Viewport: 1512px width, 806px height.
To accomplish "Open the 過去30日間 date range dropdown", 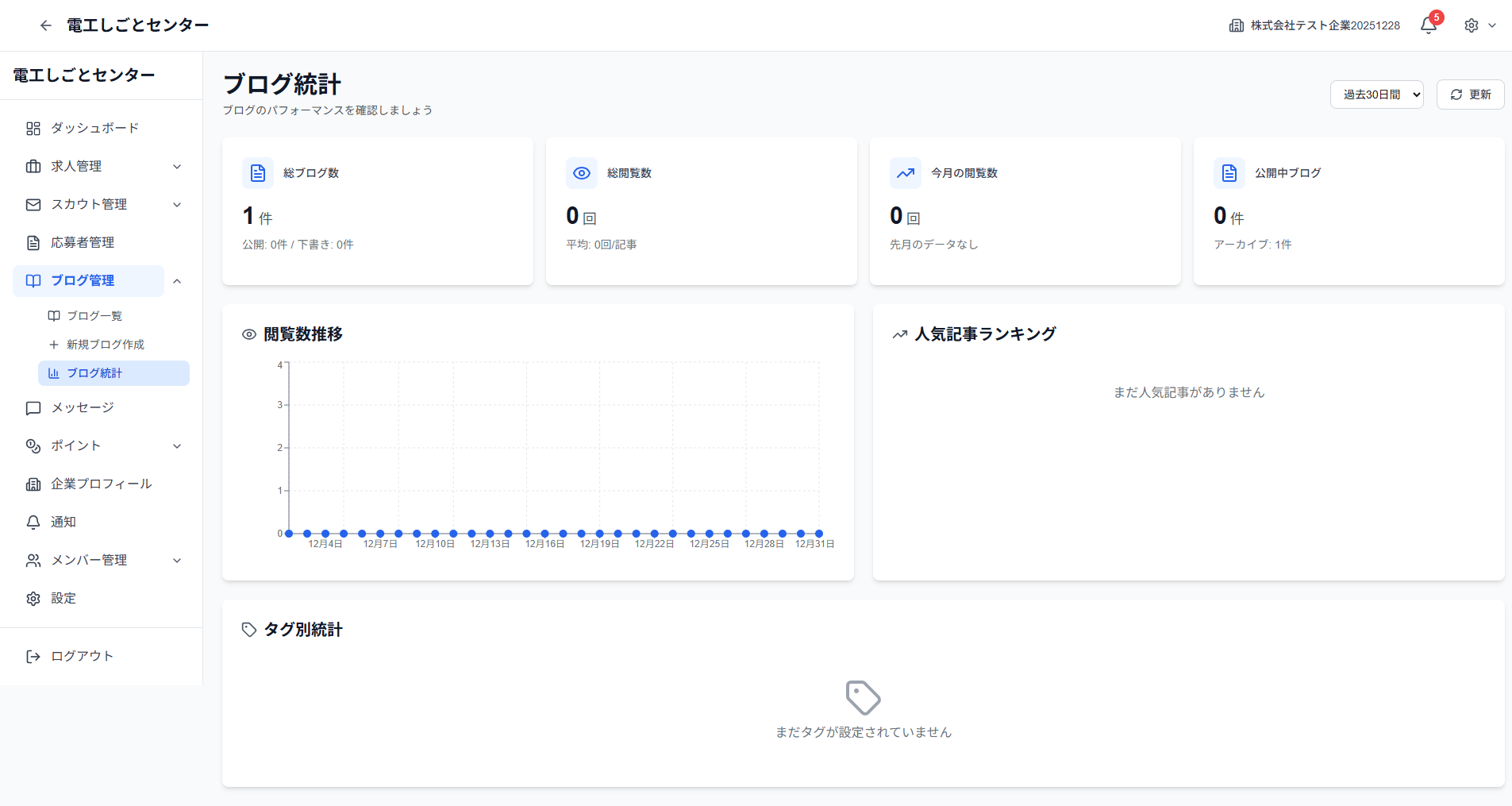I will pos(1377,94).
